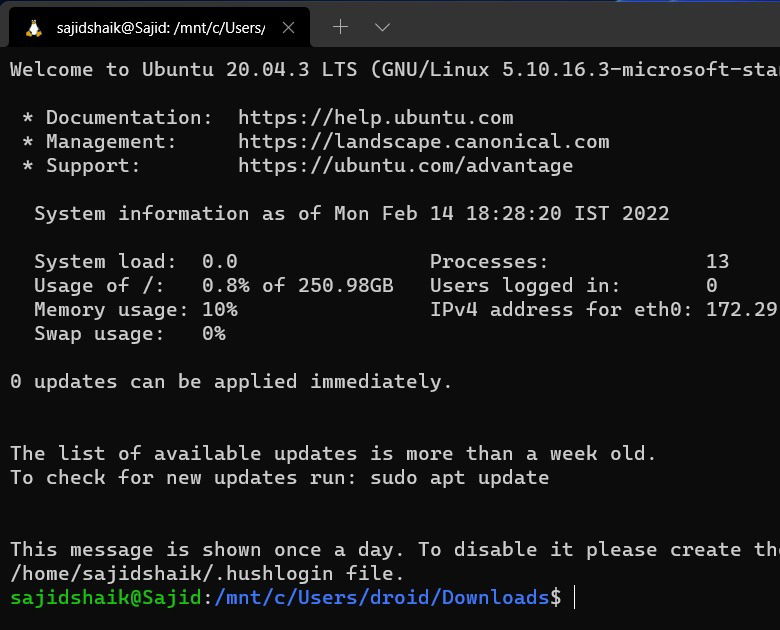Screen dimensions: 780x630
Task: Open the ubuntu.com/advantage support link
Action: point(405,166)
